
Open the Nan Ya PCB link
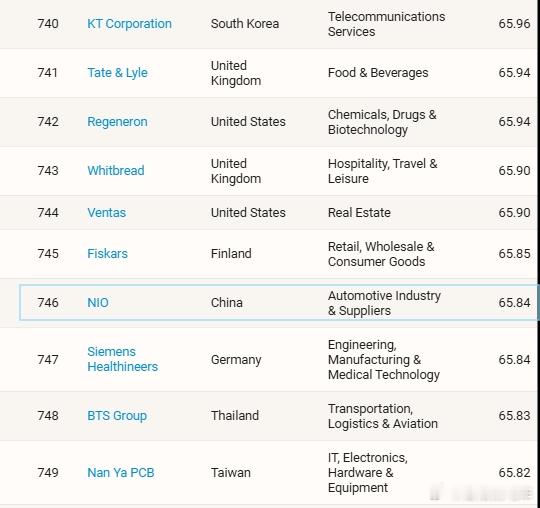[x=121, y=473]
